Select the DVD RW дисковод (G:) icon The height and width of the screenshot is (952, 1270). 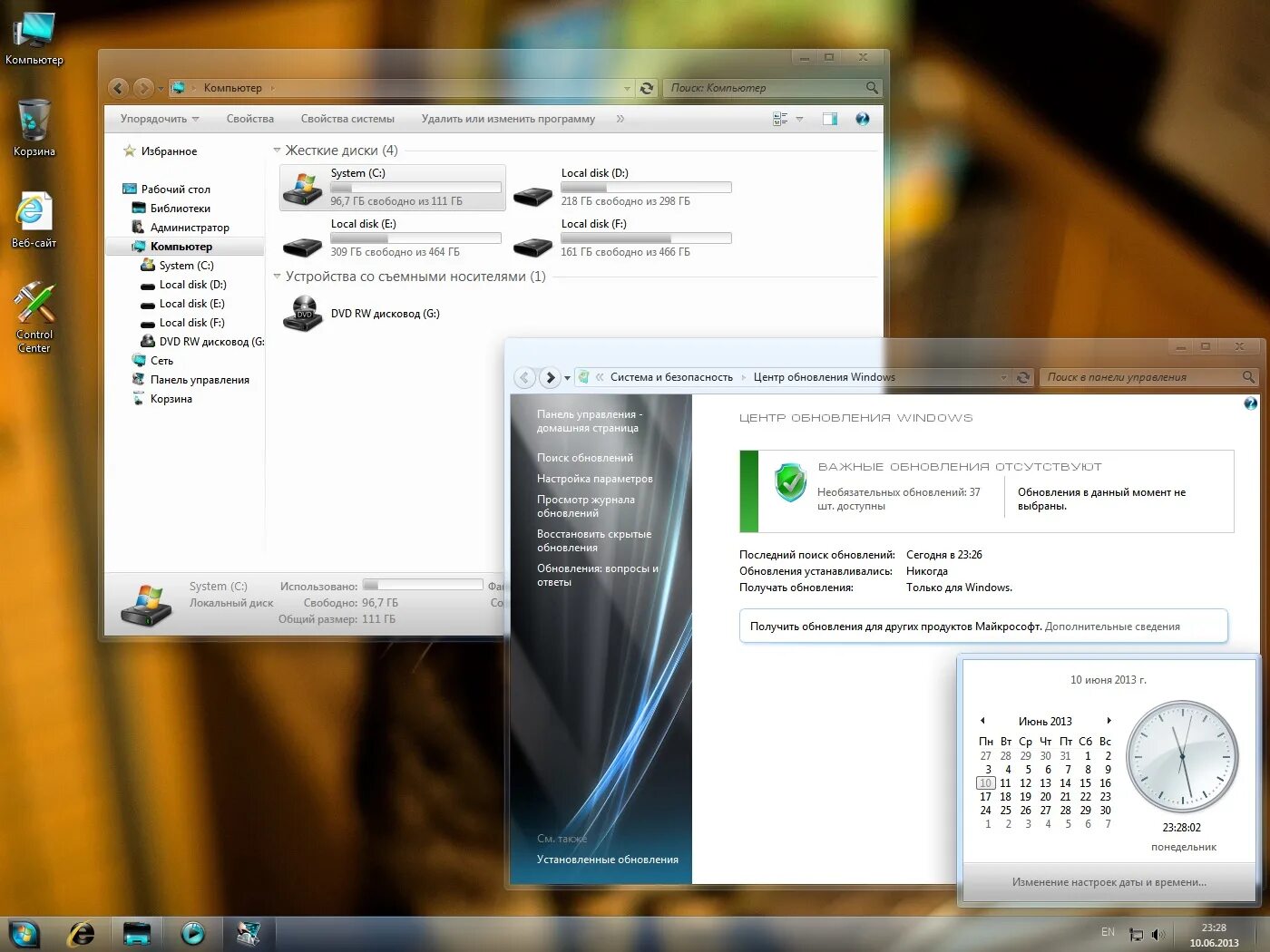click(x=303, y=314)
